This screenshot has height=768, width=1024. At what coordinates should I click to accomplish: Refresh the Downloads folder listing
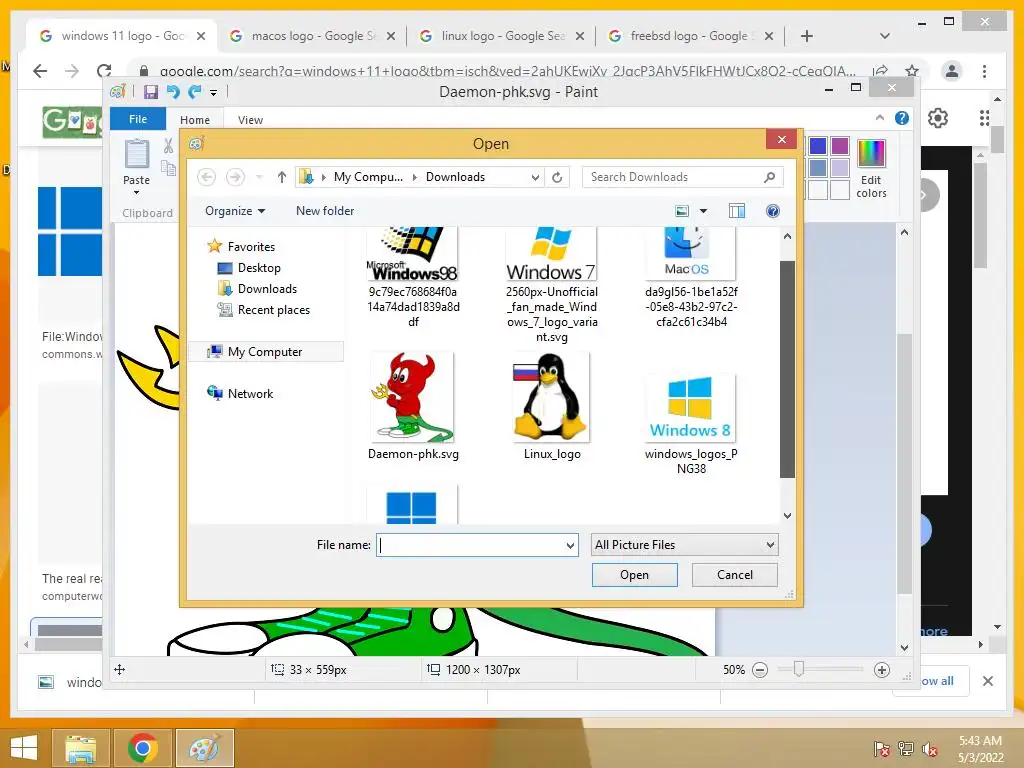pyautogui.click(x=557, y=177)
